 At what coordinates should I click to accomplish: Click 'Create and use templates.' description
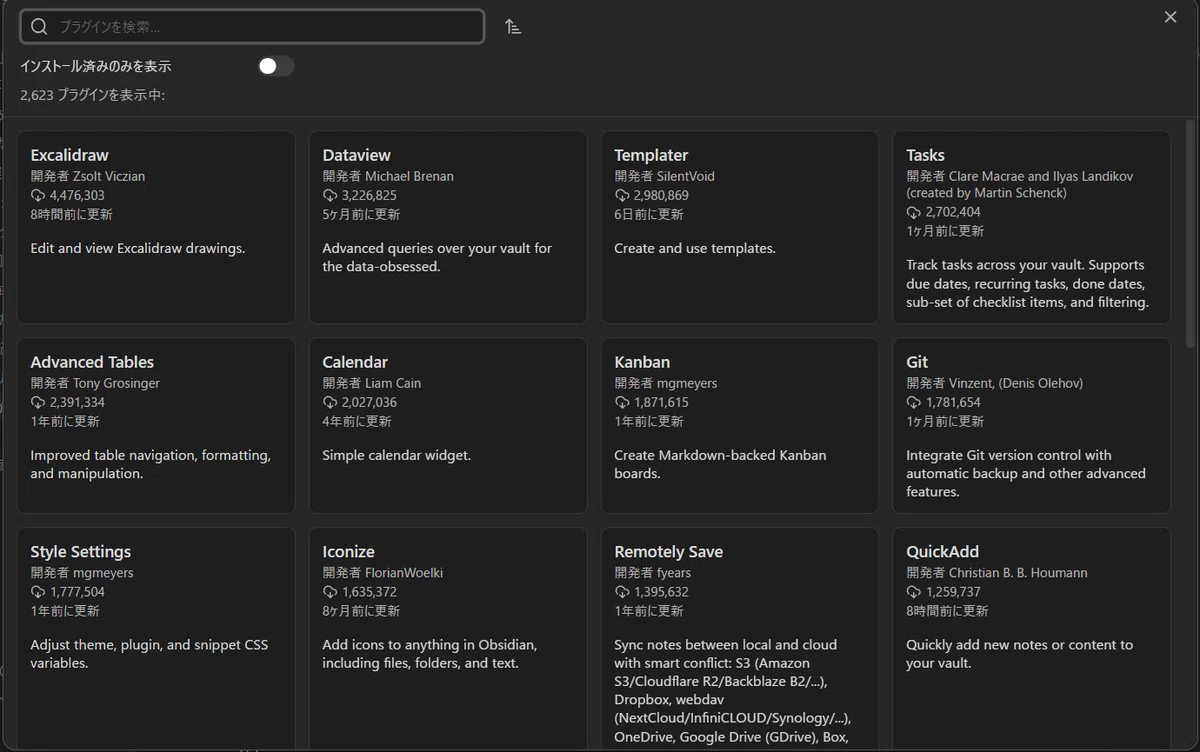tap(695, 248)
